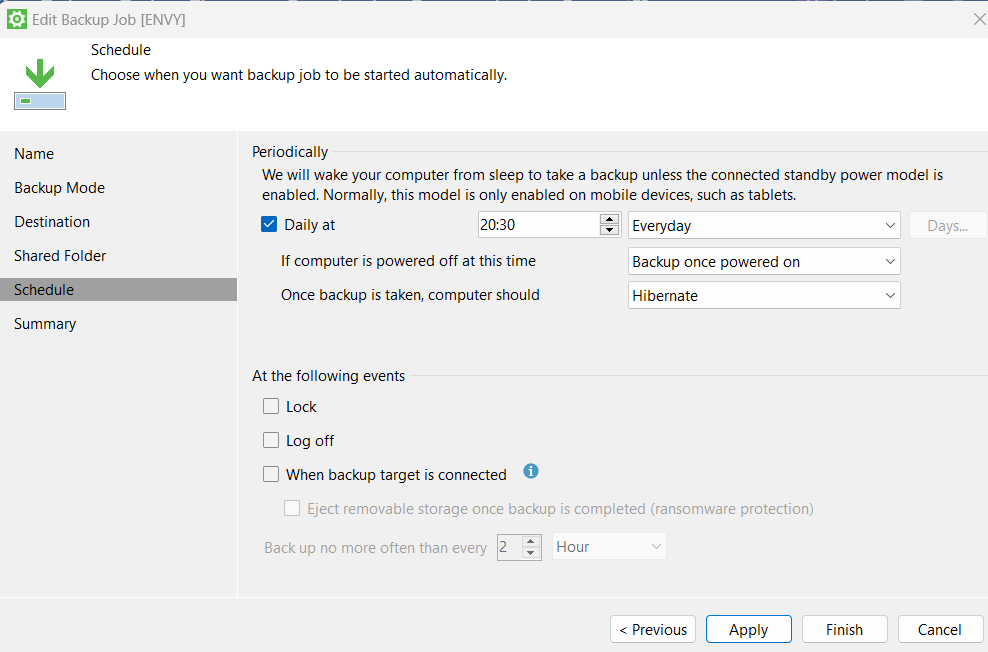Check When backup target is connected
The image size is (988, 652).
[x=271, y=475]
